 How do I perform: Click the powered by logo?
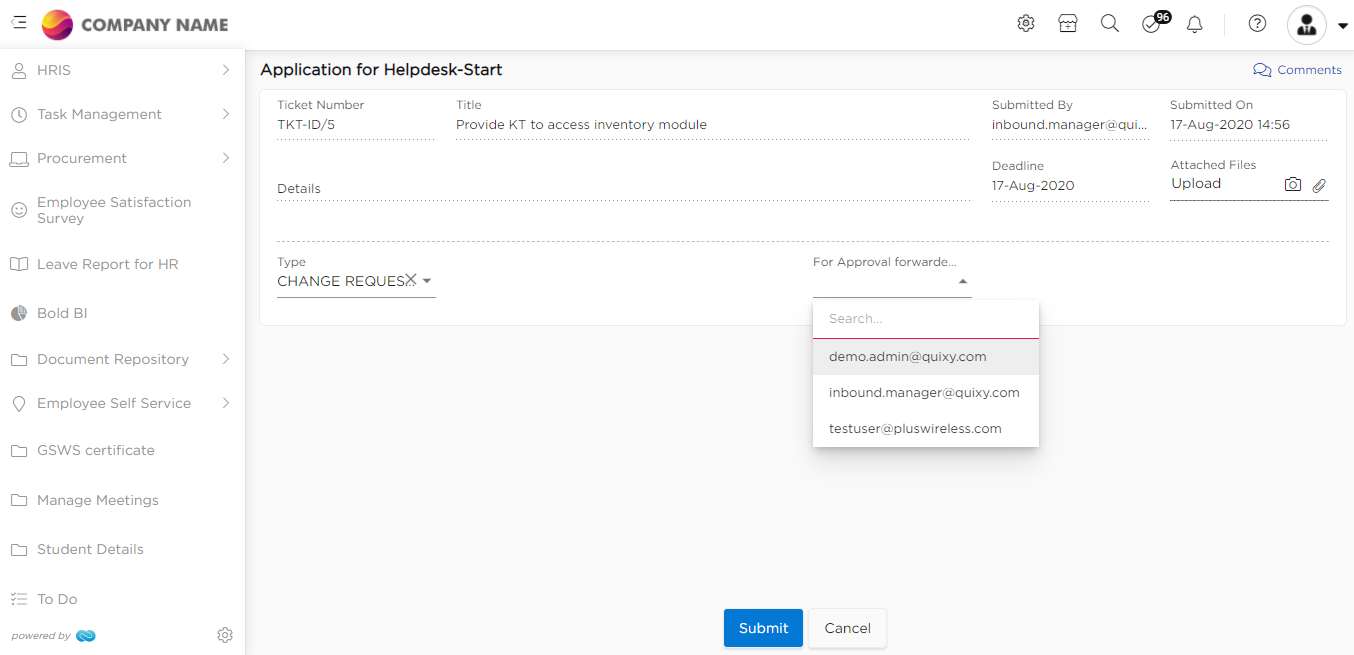point(86,636)
